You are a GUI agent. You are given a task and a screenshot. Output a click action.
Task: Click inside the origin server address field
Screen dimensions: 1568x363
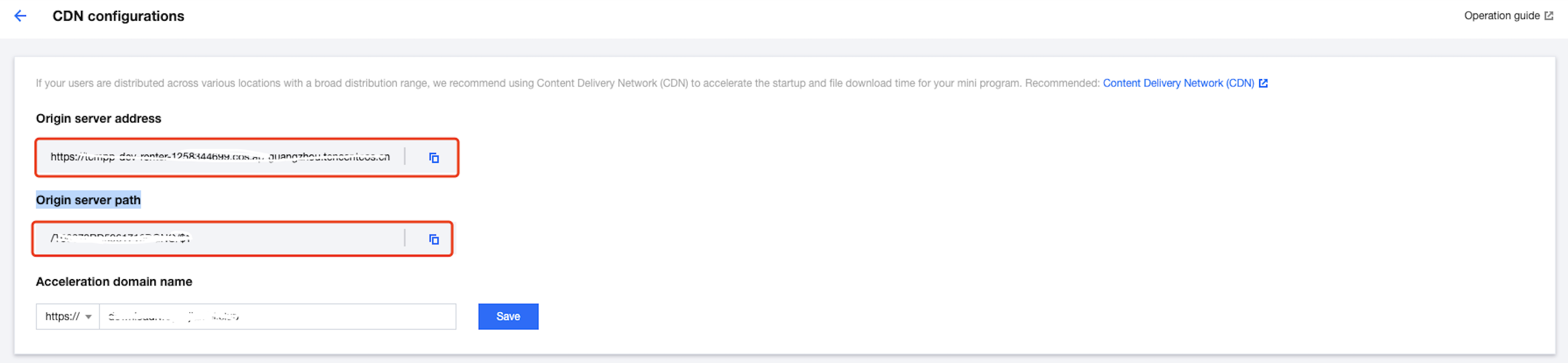click(x=219, y=157)
